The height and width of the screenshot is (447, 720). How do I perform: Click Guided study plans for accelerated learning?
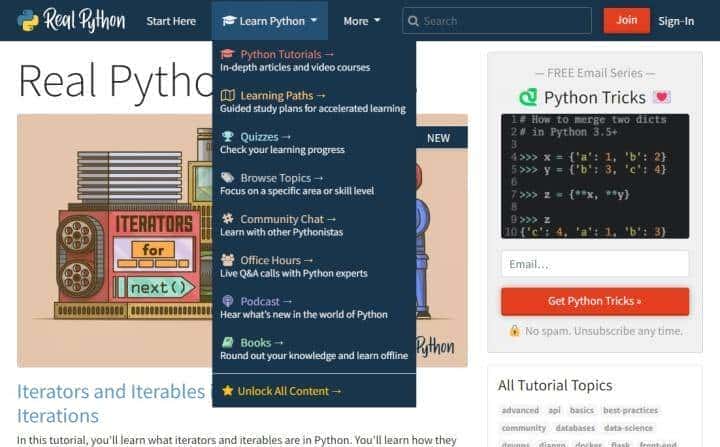[313, 109]
